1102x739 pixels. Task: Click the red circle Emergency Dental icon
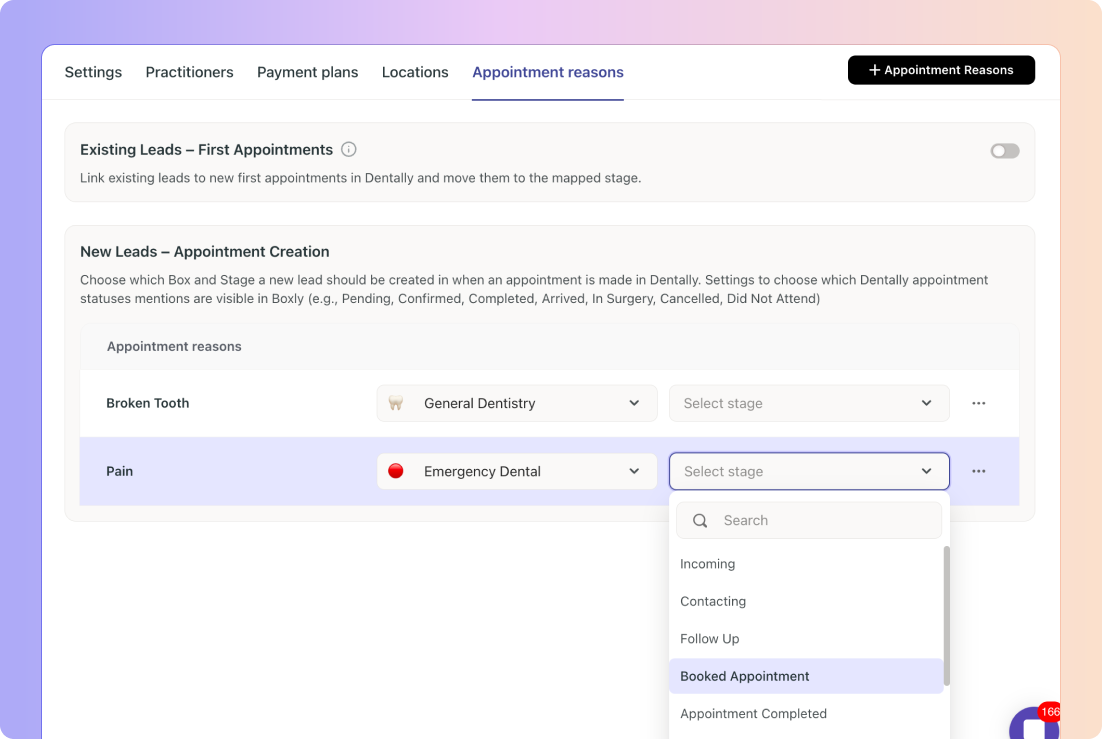[x=396, y=471]
